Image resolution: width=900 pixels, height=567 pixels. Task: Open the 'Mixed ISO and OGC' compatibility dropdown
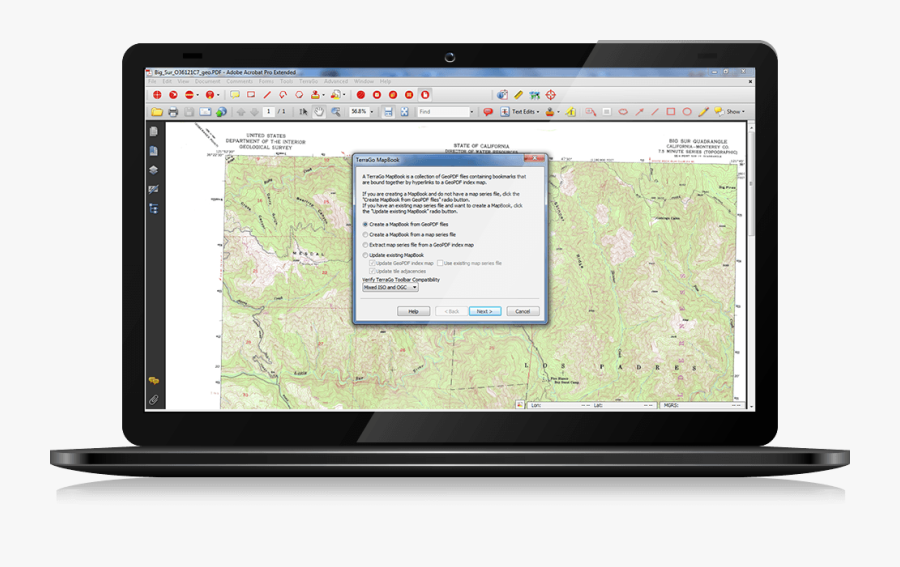pyautogui.click(x=390, y=287)
